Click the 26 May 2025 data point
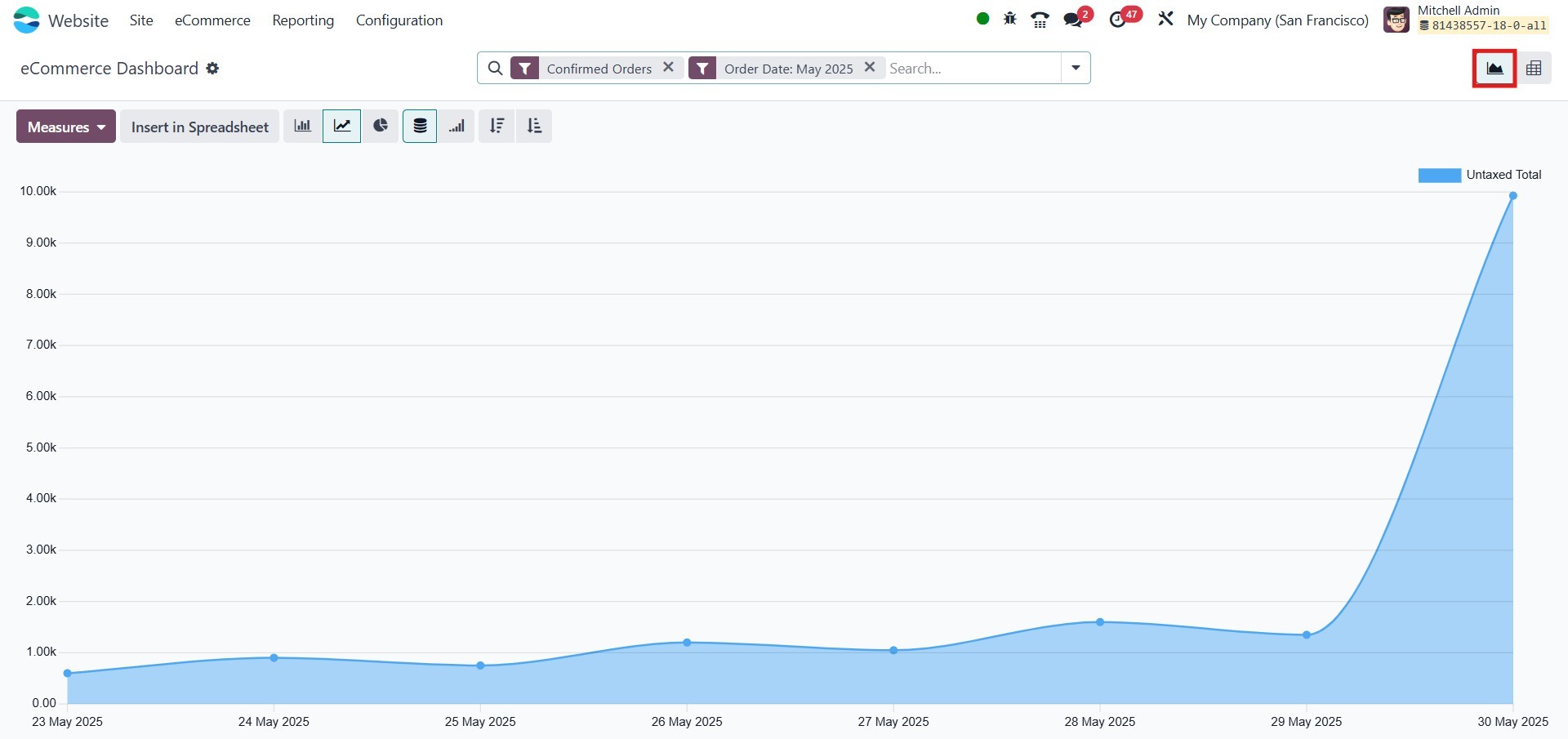Viewport: 1568px width, 739px height. click(x=687, y=643)
